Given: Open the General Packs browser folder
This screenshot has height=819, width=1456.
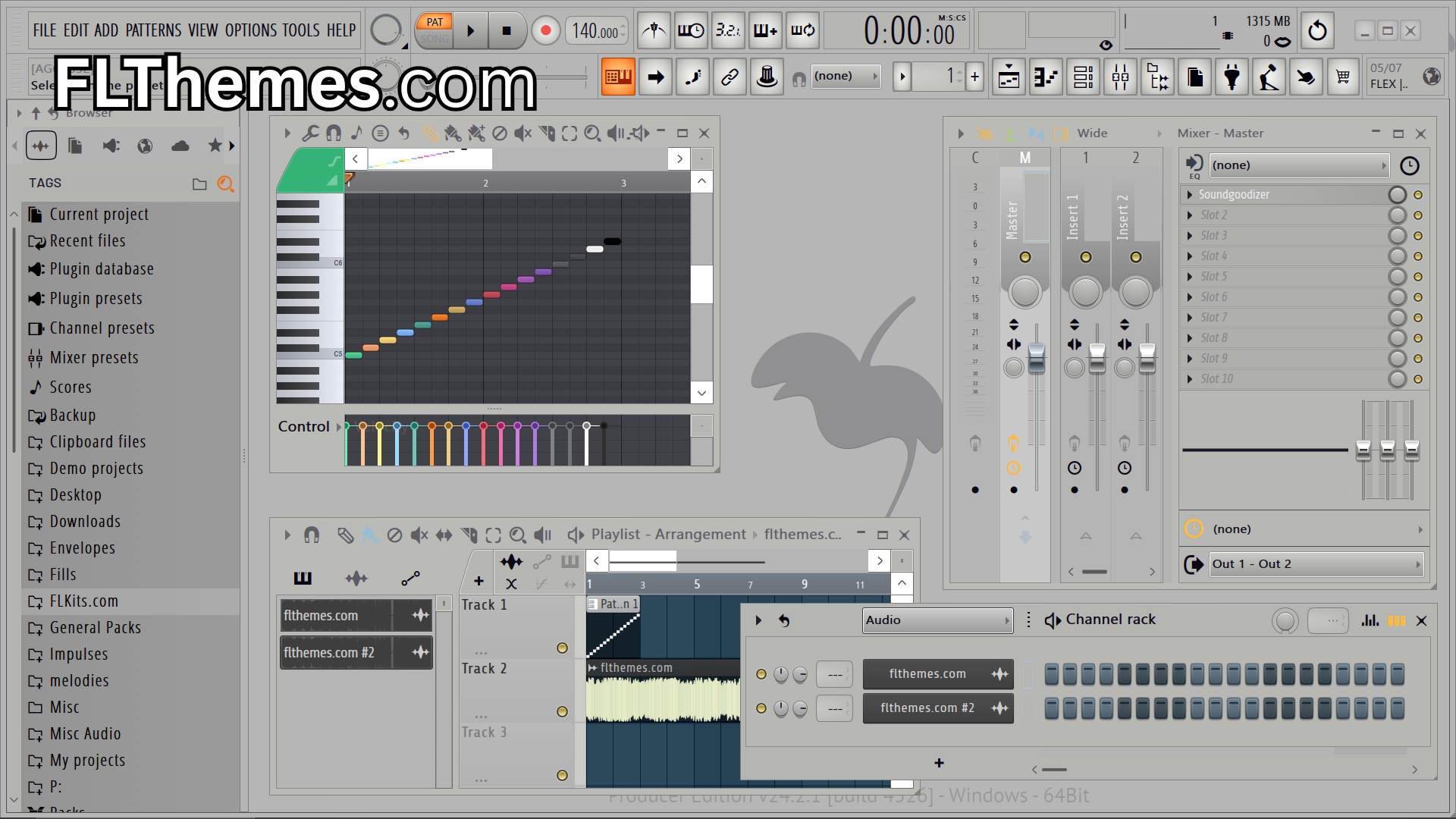Looking at the screenshot, I should tap(130, 628).
